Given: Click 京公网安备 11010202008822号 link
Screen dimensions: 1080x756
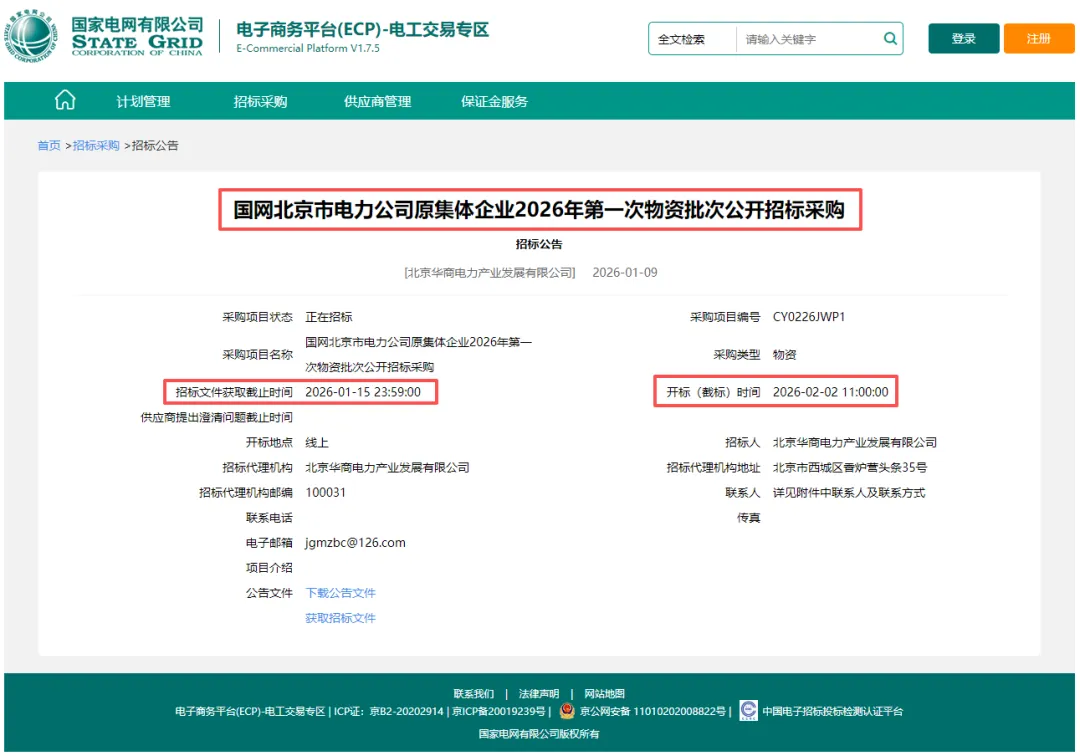Looking at the screenshot, I should 652,711.
